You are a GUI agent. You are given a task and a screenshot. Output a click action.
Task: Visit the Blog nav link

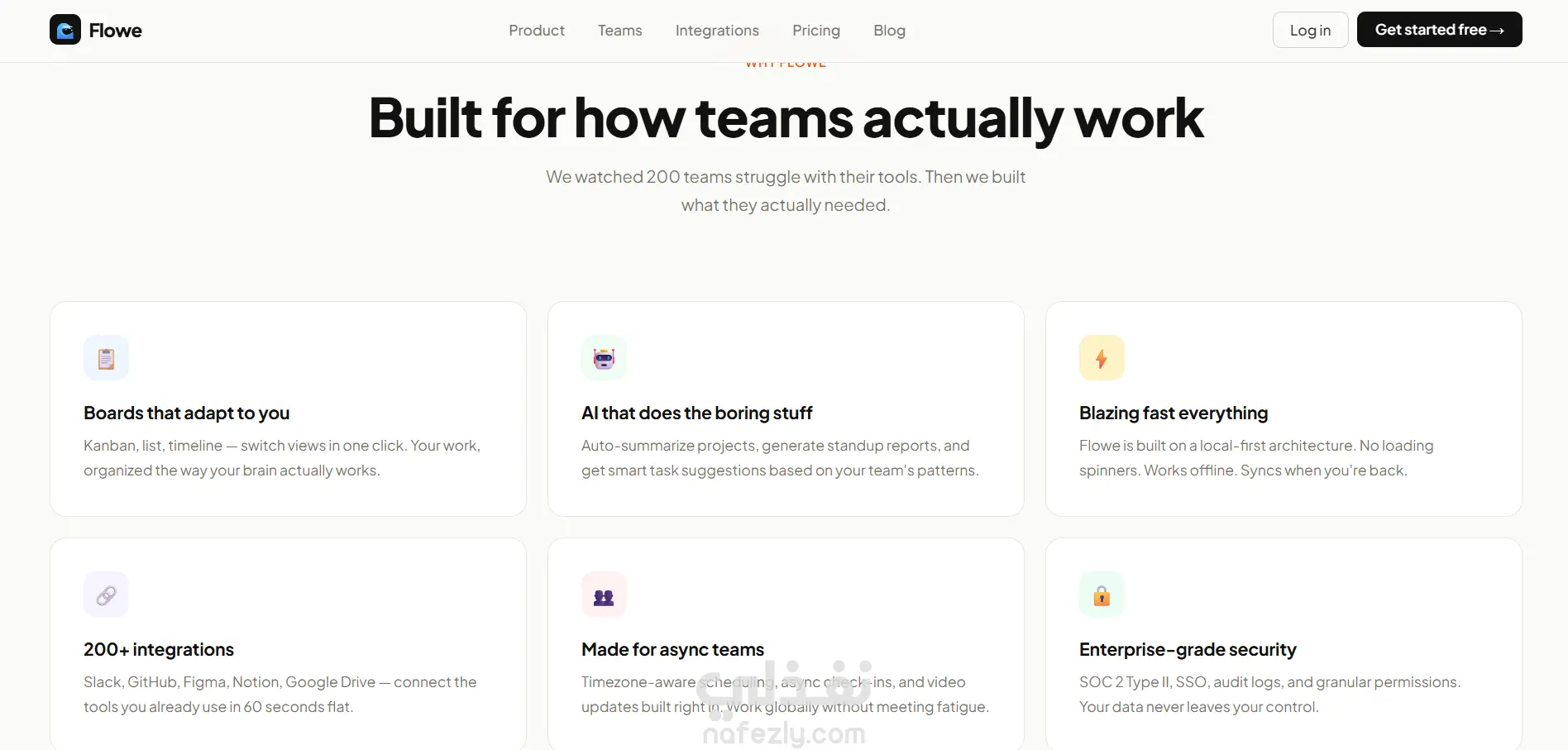[889, 31]
